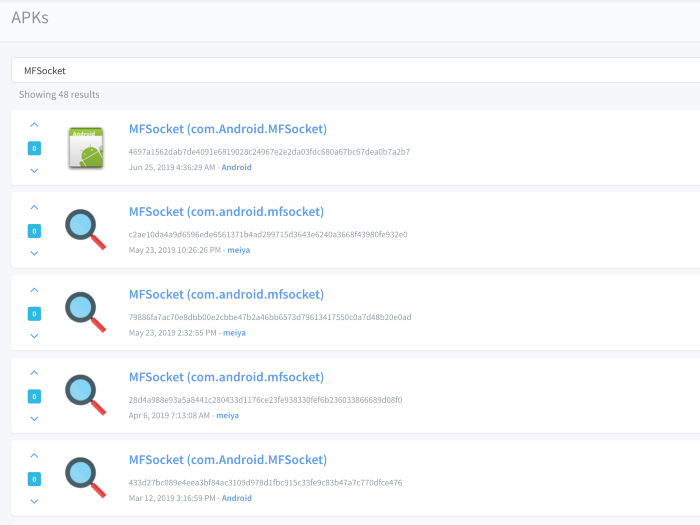700x525 pixels.
Task: Select hash starting with 28d4a988e93a
Action: click(x=265, y=400)
